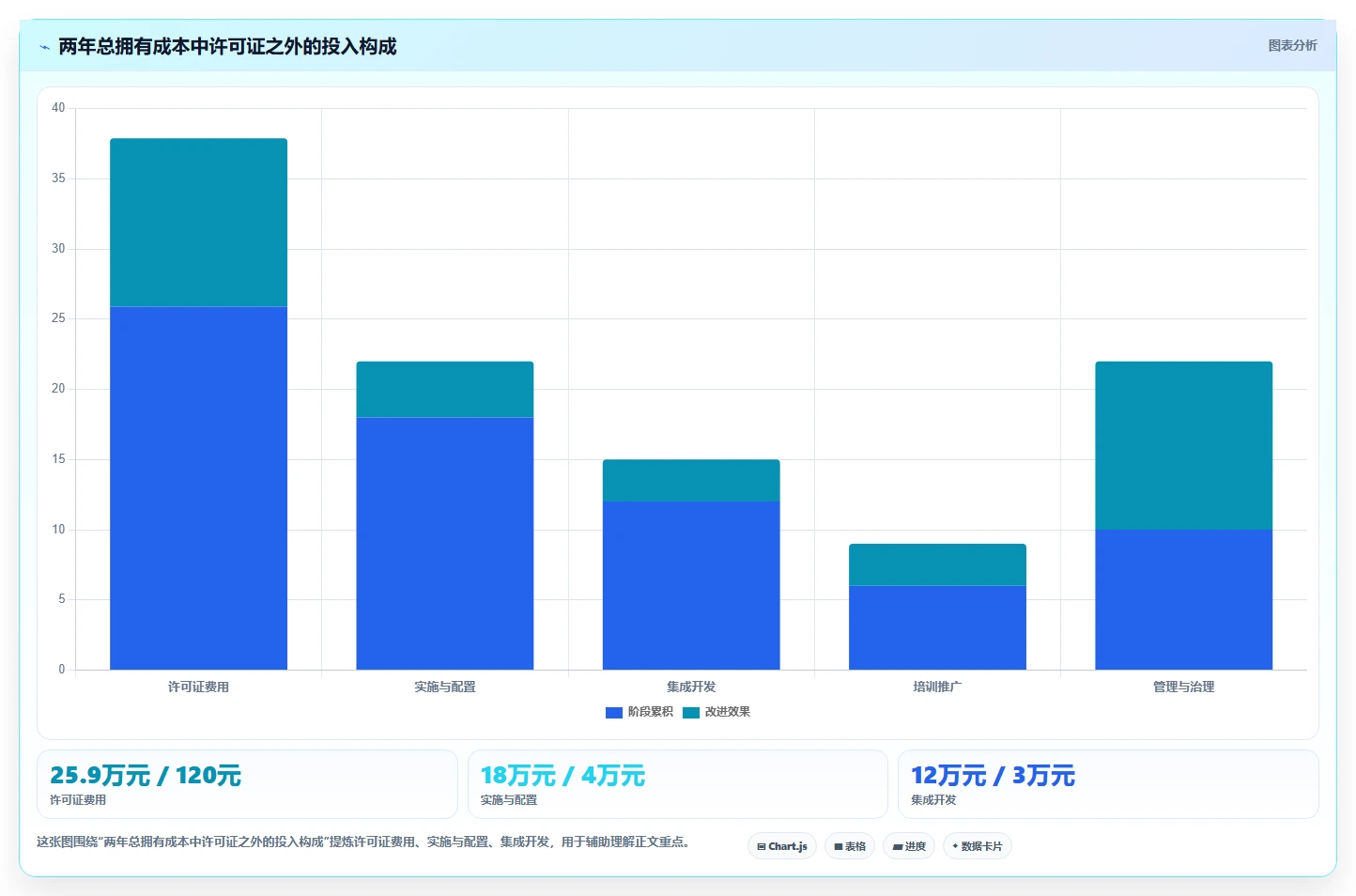Click the blue 管理与治理 bar segment
The width and height of the screenshot is (1356, 896).
(x=1183, y=599)
